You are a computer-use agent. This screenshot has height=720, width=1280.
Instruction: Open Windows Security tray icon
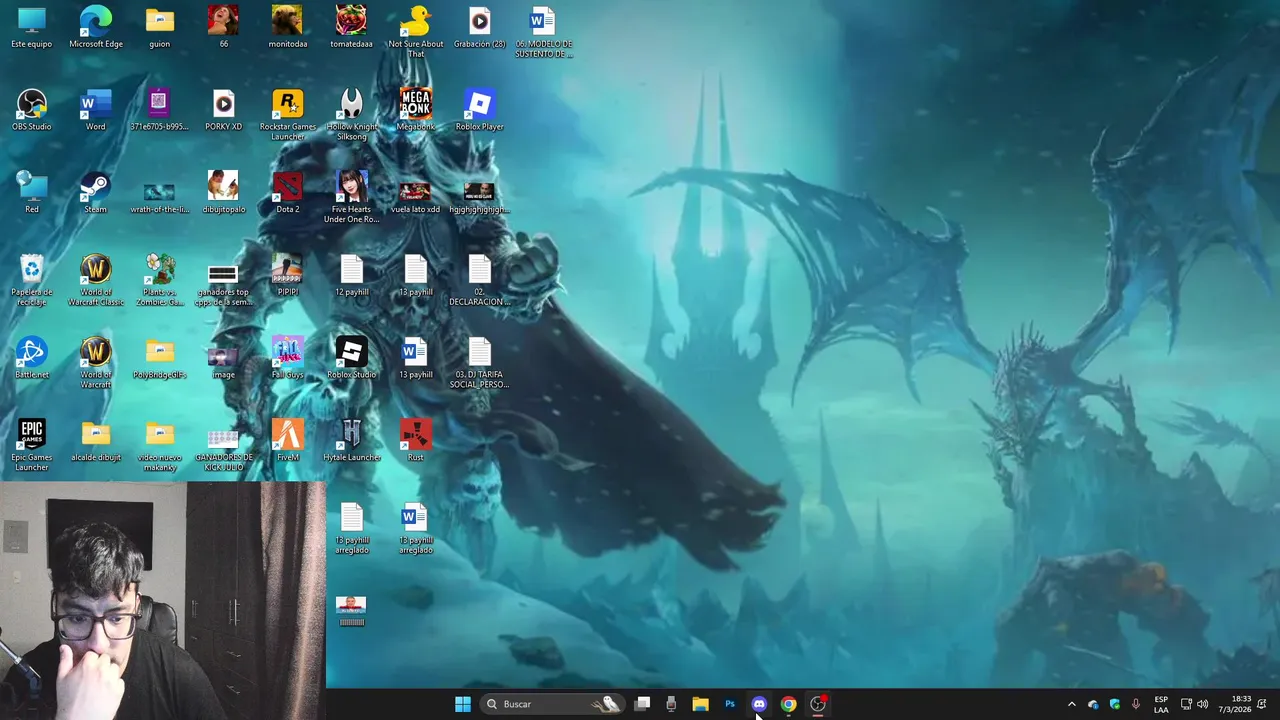coord(1114,704)
